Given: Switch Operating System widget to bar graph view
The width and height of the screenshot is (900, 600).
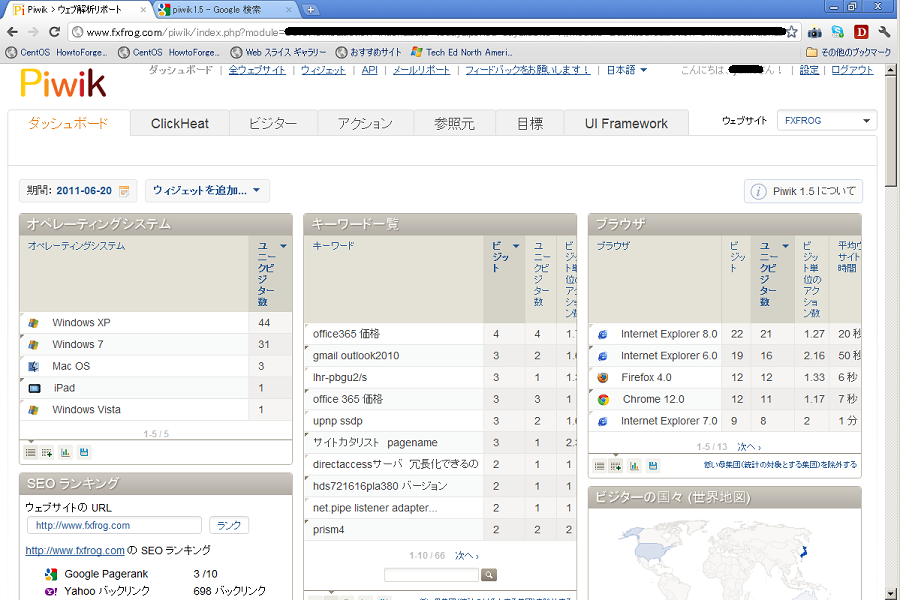Looking at the screenshot, I should pos(65,453).
